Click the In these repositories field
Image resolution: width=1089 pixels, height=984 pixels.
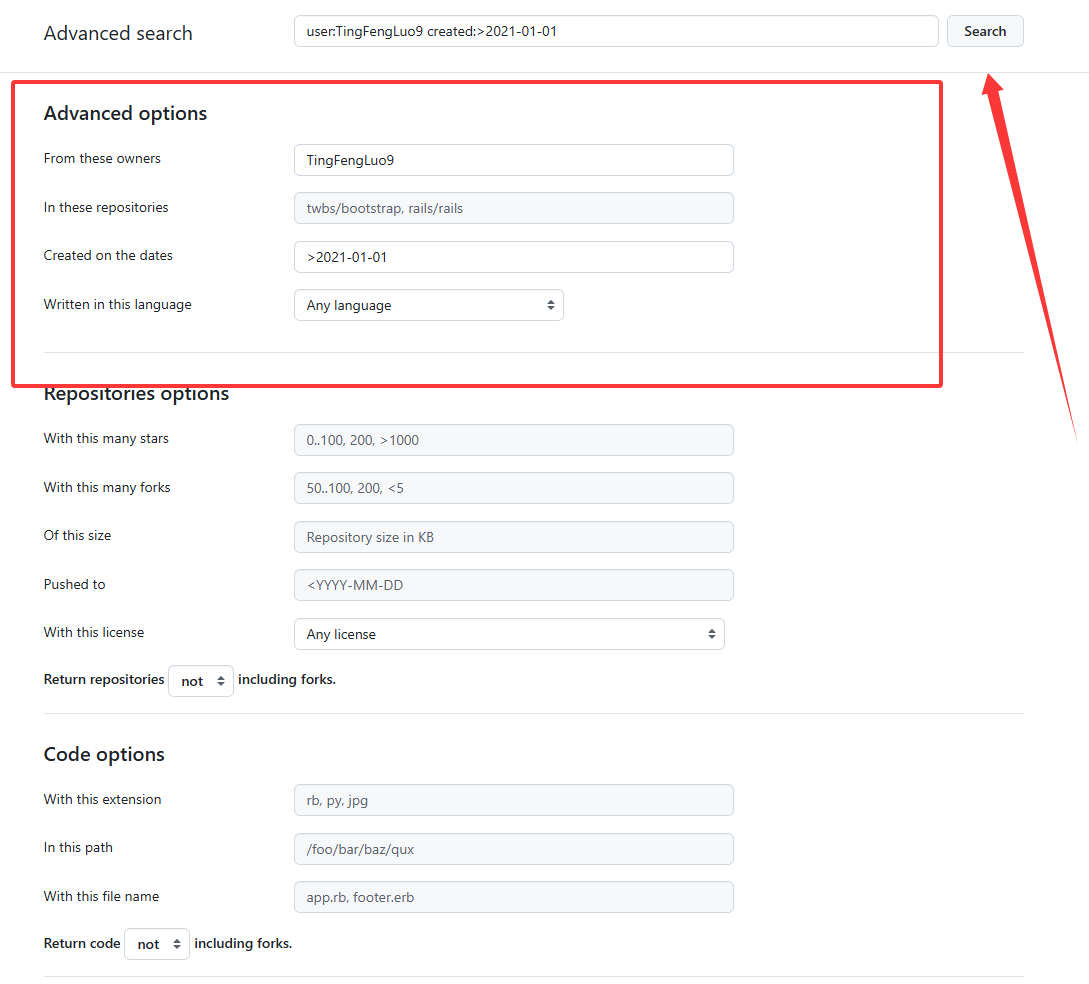[513, 208]
